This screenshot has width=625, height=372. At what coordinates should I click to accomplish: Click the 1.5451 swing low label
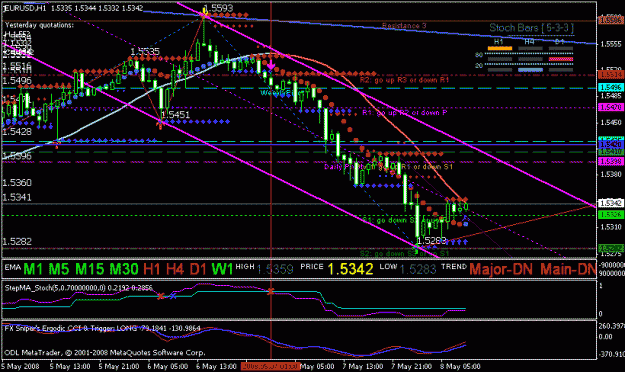175,115
